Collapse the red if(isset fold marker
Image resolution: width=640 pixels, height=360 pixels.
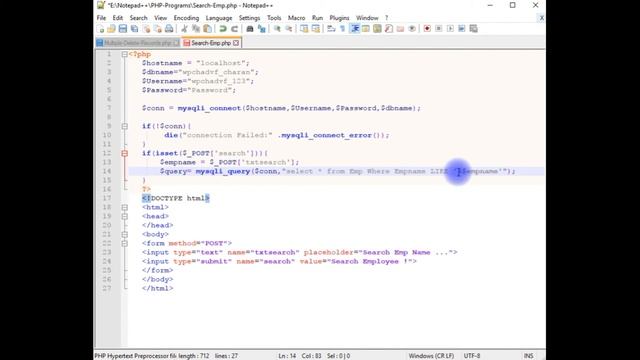coord(124,153)
